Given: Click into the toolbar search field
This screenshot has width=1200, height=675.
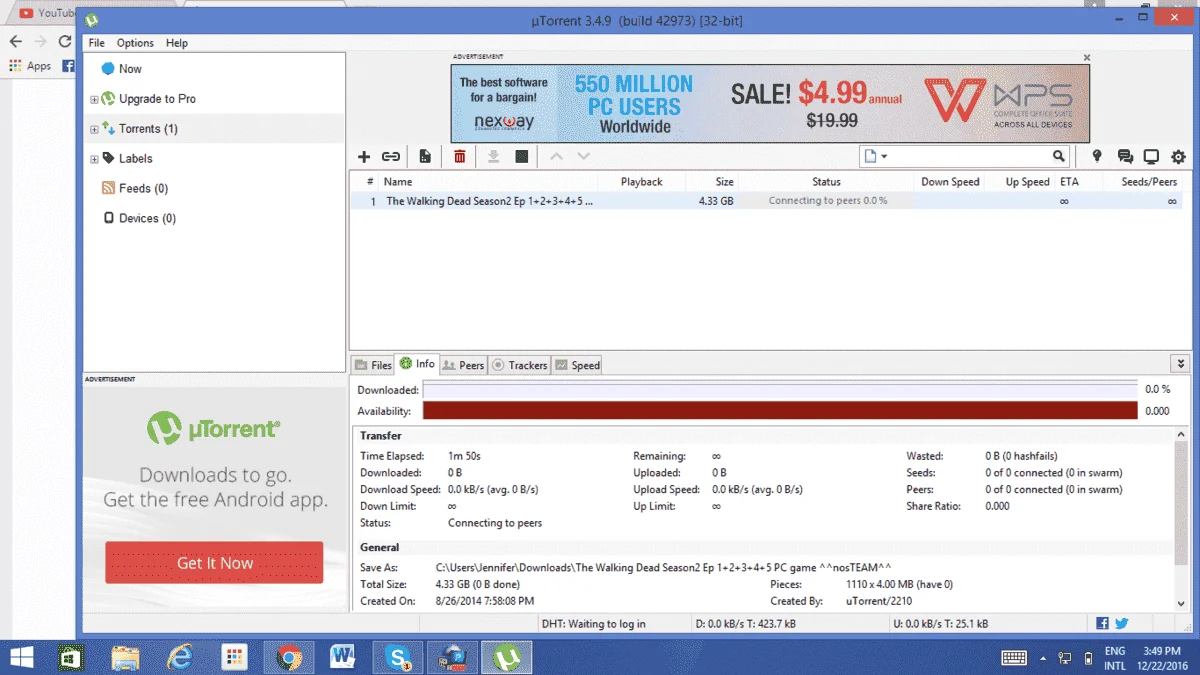Looking at the screenshot, I should click(970, 156).
